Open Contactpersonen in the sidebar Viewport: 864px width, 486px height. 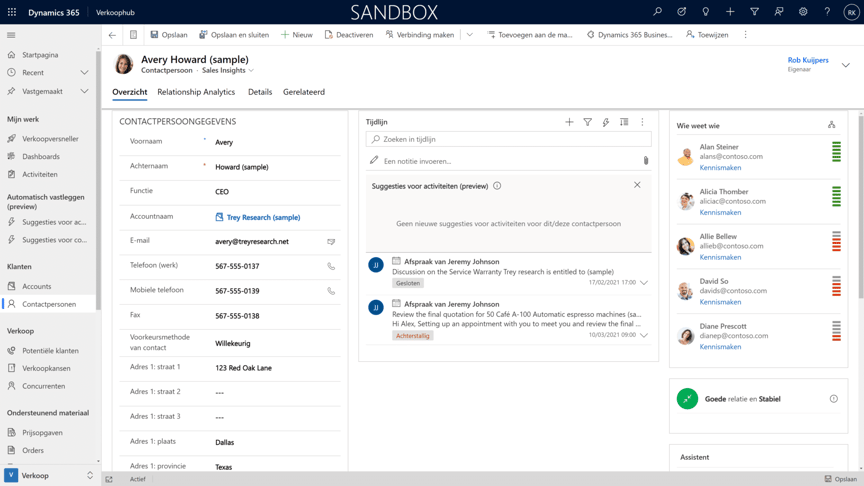(49, 304)
